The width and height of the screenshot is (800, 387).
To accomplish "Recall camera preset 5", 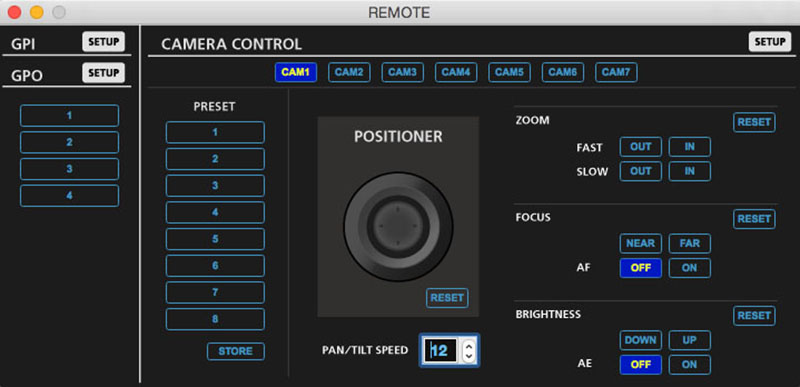I will click(x=215, y=239).
